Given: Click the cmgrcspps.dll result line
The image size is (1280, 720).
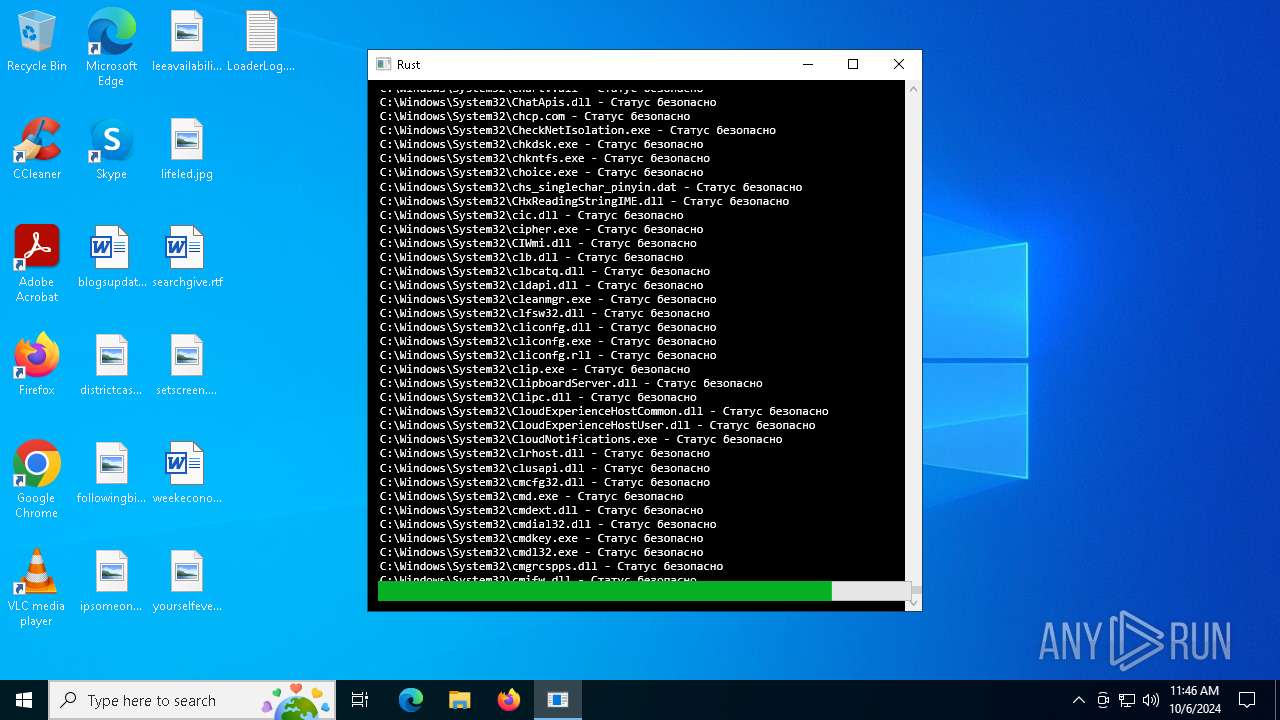Looking at the screenshot, I should pyautogui.click(x=551, y=566).
